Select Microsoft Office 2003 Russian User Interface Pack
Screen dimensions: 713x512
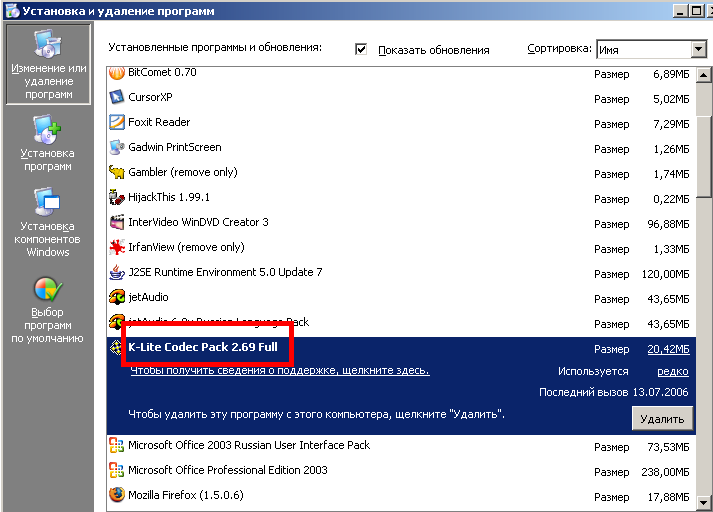pos(401,445)
